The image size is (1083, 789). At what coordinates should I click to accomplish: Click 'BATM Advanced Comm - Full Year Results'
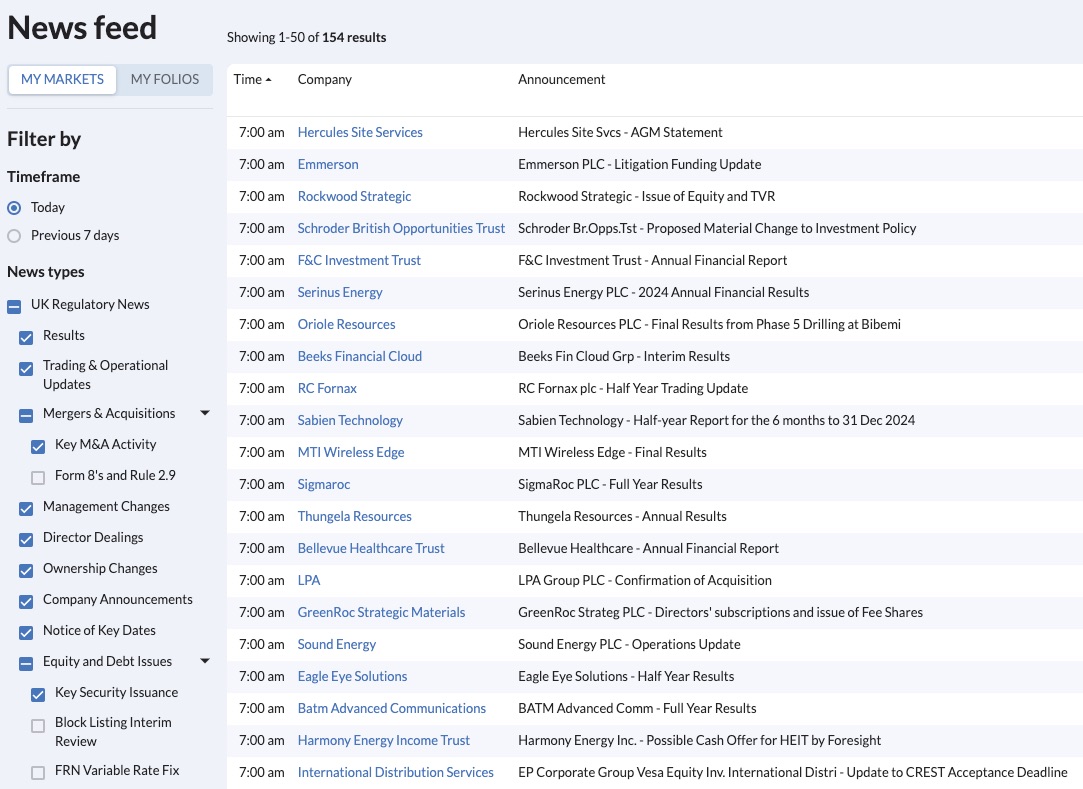coord(637,709)
